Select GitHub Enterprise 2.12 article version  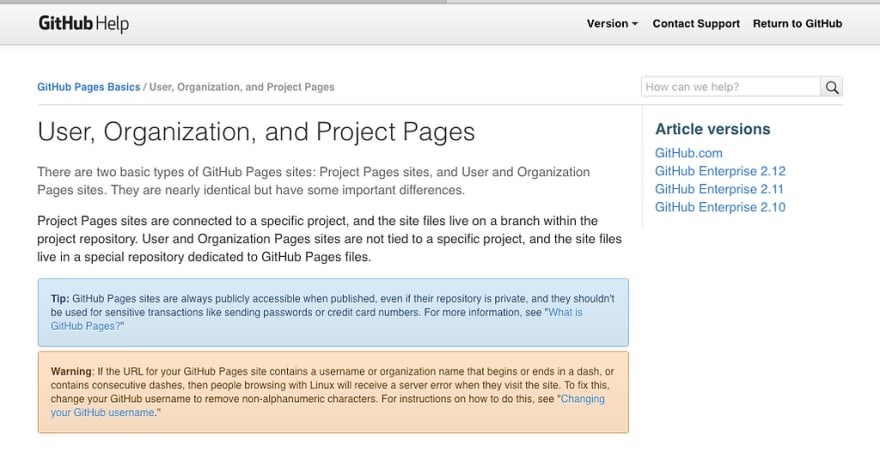click(x=720, y=171)
